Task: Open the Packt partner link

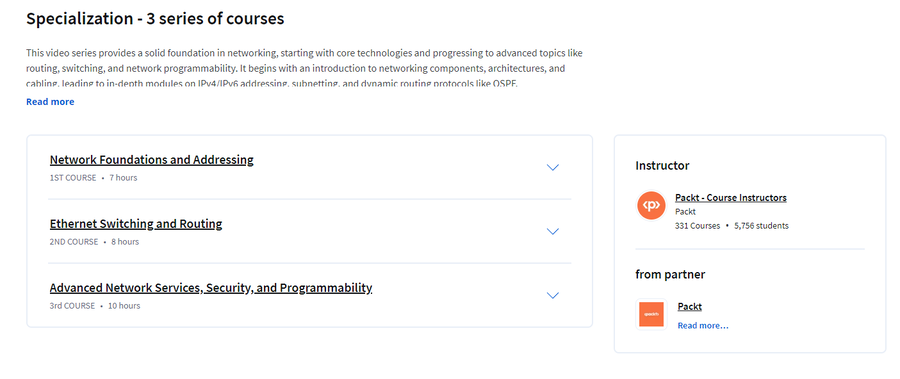Action: pyautogui.click(x=689, y=307)
